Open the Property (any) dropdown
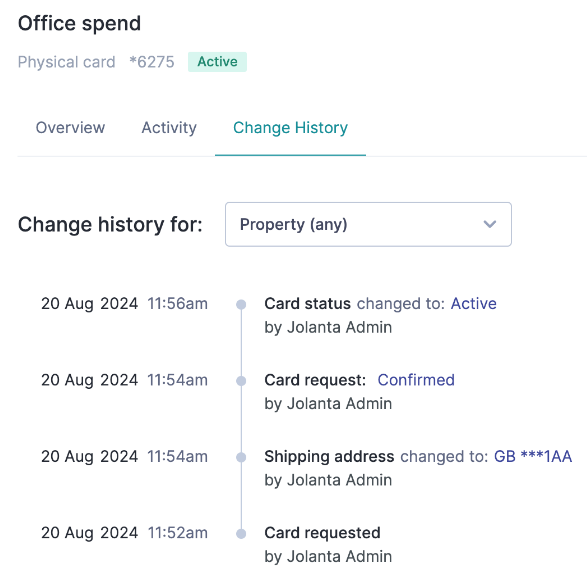Viewport: 587px width, 582px height. click(368, 224)
